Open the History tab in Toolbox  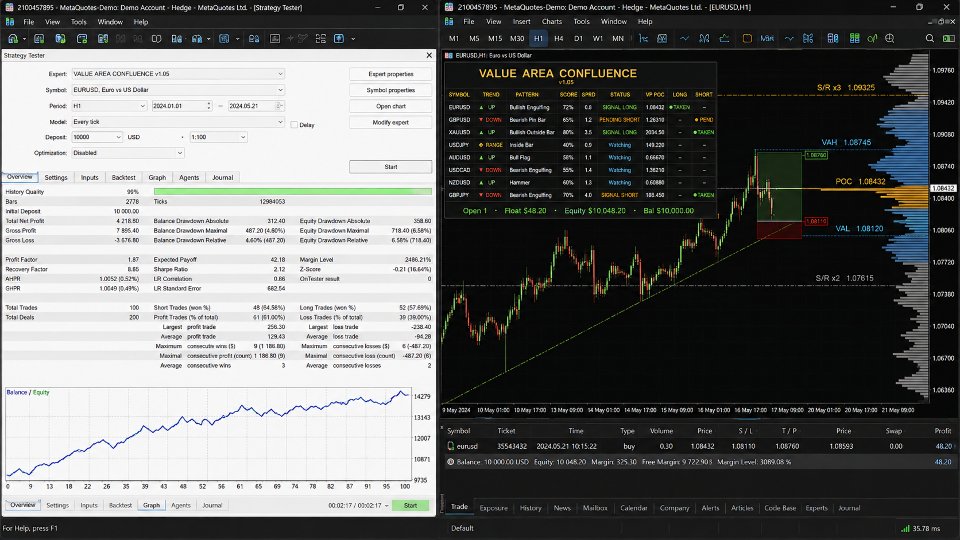530,508
